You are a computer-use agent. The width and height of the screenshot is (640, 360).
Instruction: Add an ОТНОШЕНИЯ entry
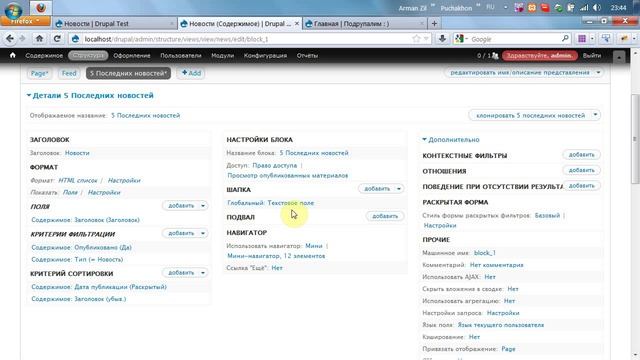pyautogui.click(x=581, y=170)
